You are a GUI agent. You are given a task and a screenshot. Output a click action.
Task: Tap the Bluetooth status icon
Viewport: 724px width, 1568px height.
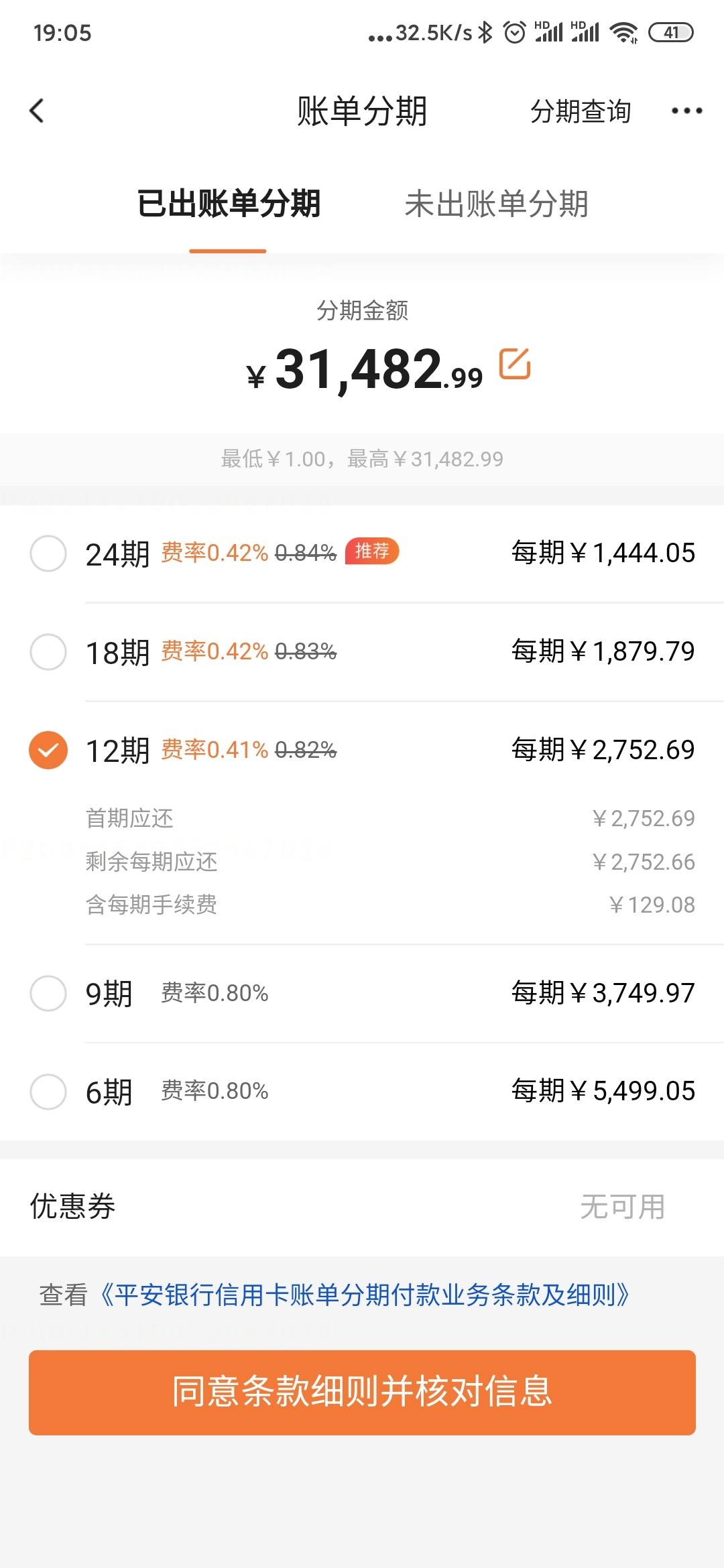[485, 32]
